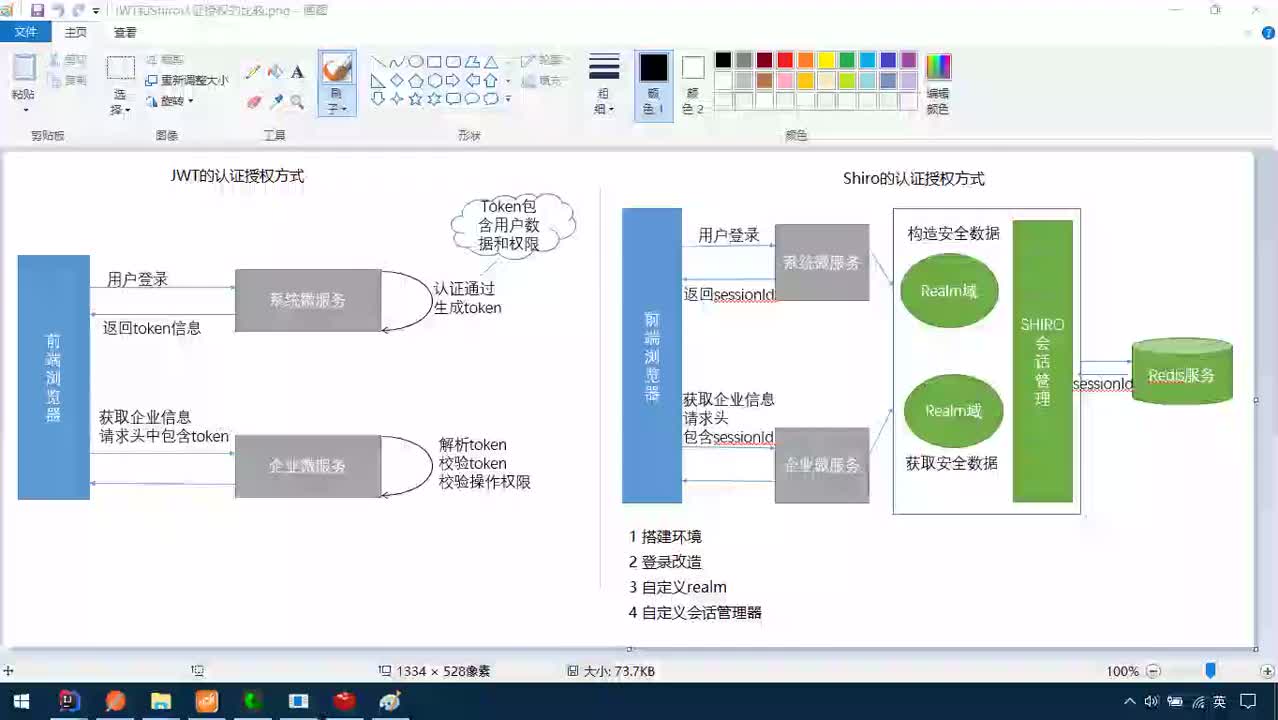Select the rounded rectangle shape
This screenshot has height=720, width=1278.
coord(454,62)
